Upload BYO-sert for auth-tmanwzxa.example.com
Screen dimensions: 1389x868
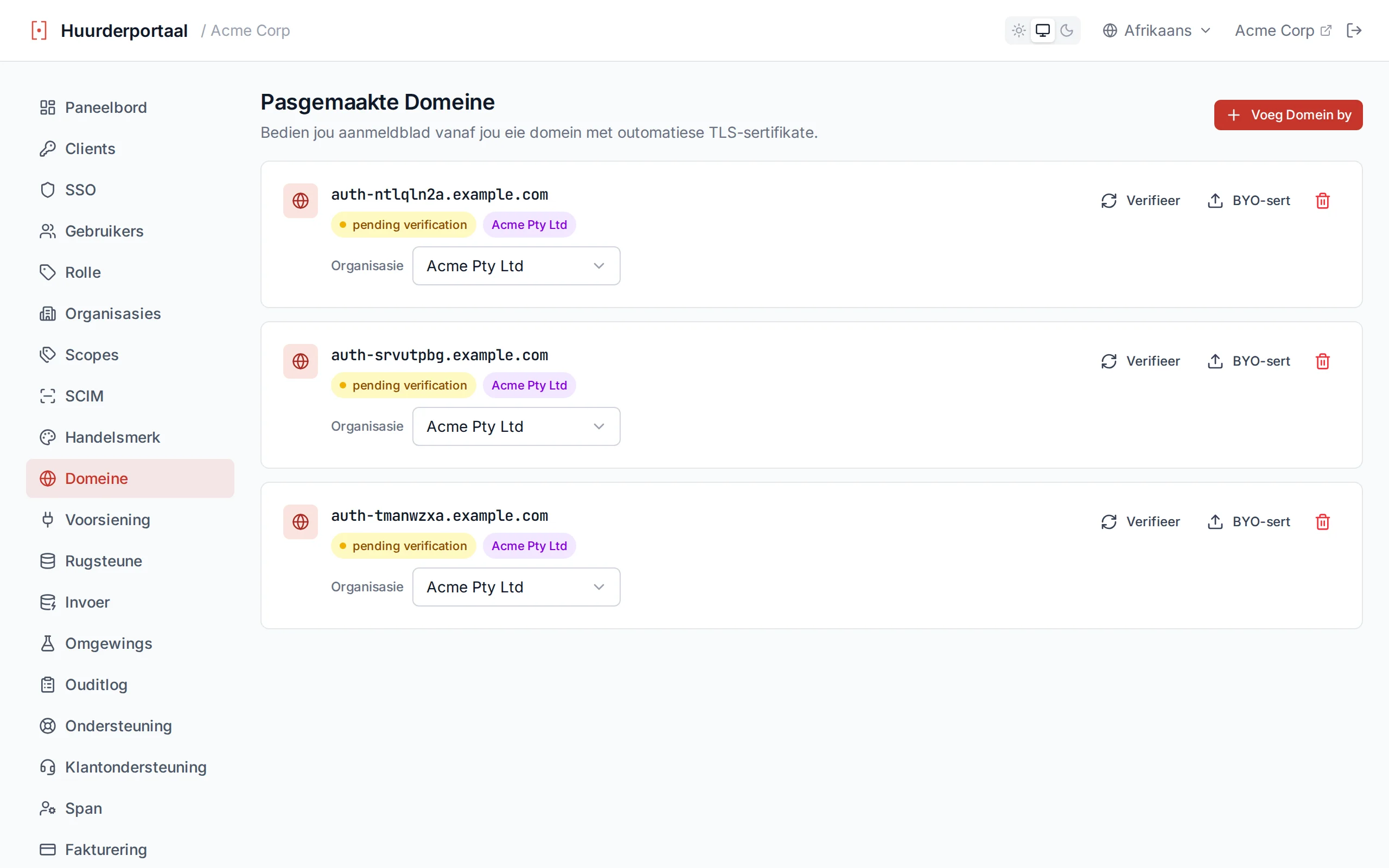pyautogui.click(x=1248, y=521)
